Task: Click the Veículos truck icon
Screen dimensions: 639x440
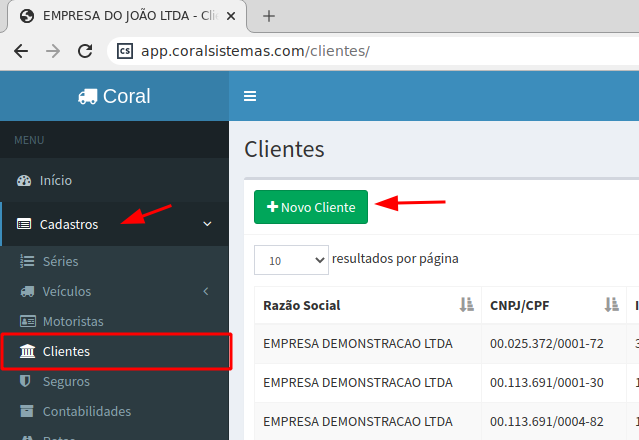Action: (x=27, y=292)
